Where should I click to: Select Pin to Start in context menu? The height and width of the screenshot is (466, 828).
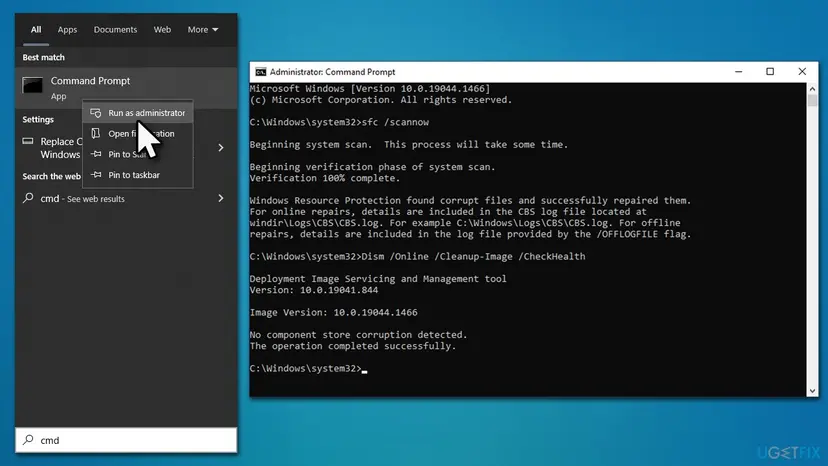coord(138,154)
